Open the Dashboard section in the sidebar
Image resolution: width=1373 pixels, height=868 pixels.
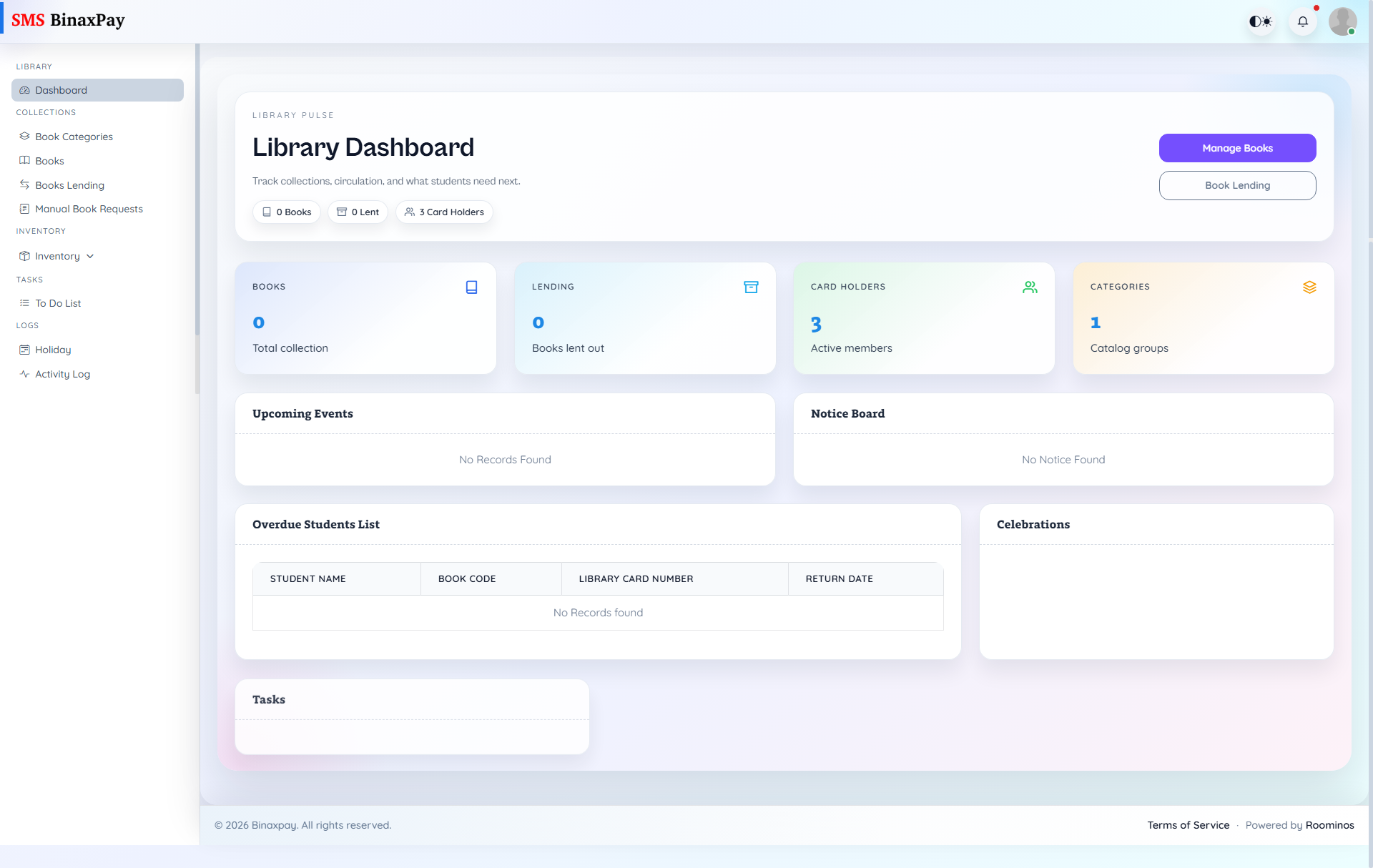(61, 90)
